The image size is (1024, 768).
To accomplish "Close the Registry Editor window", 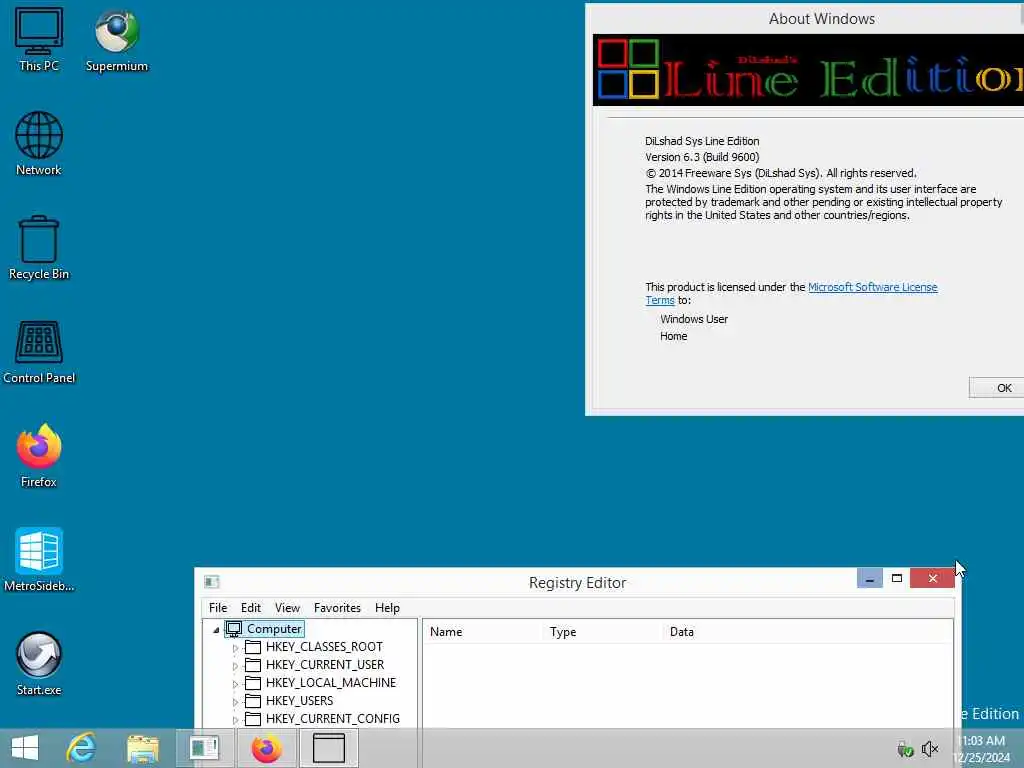I will 933,579.
